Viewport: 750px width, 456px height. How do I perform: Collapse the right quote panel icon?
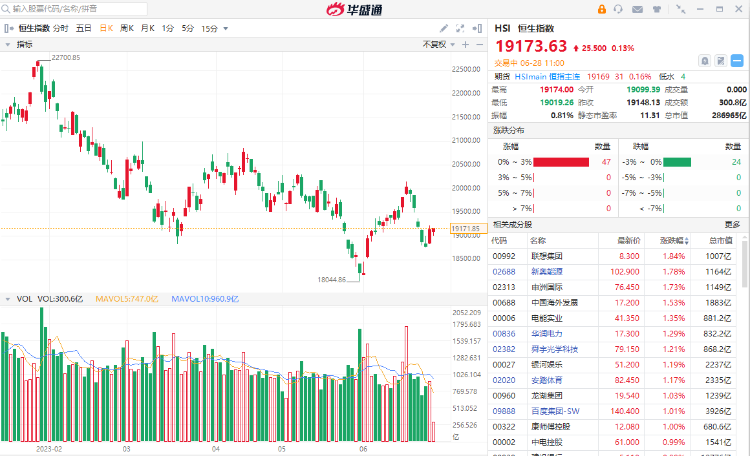click(x=477, y=29)
